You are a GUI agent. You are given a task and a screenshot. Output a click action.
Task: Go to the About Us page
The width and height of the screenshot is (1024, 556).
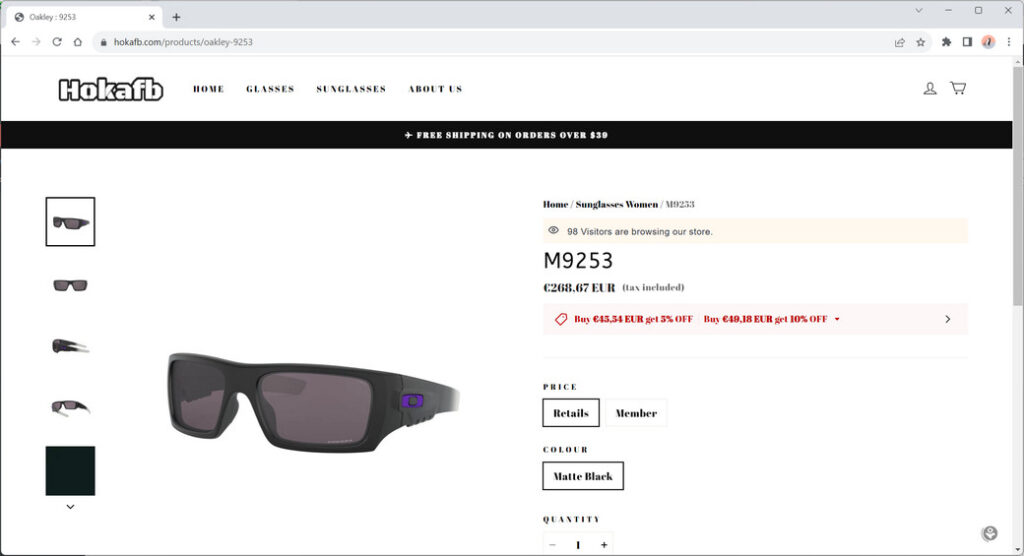435,89
